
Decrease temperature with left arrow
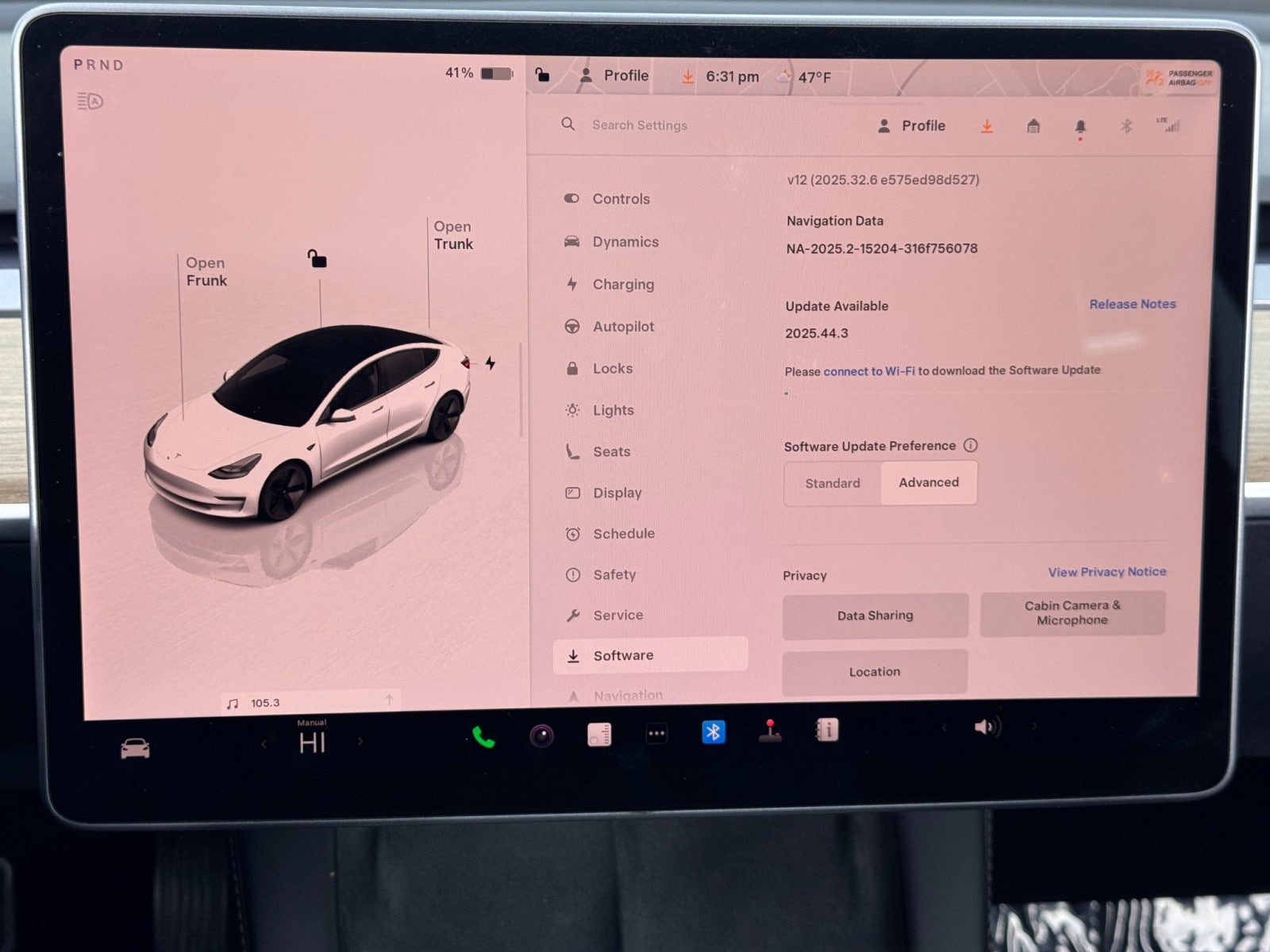tap(264, 743)
